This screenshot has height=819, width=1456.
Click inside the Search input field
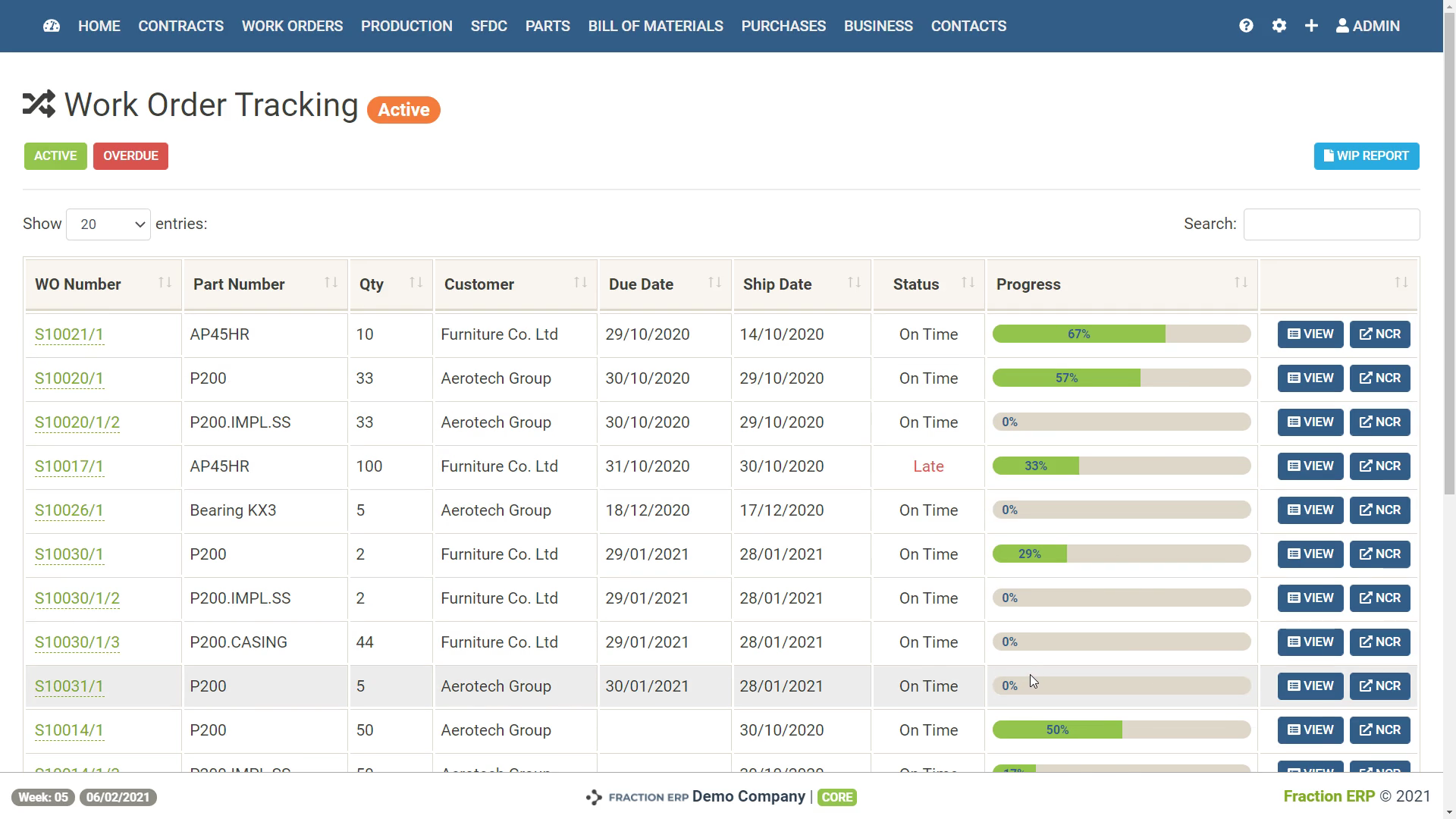(1332, 224)
